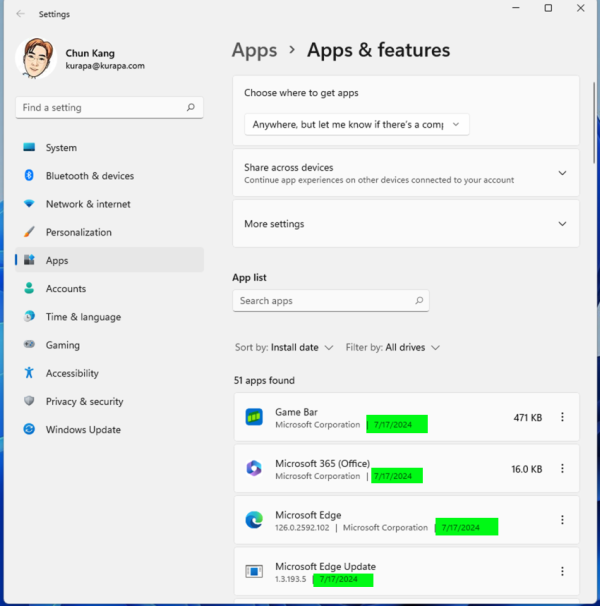The width and height of the screenshot is (600, 606).
Task: Click the Privacy & security shield icon
Action: 29,401
